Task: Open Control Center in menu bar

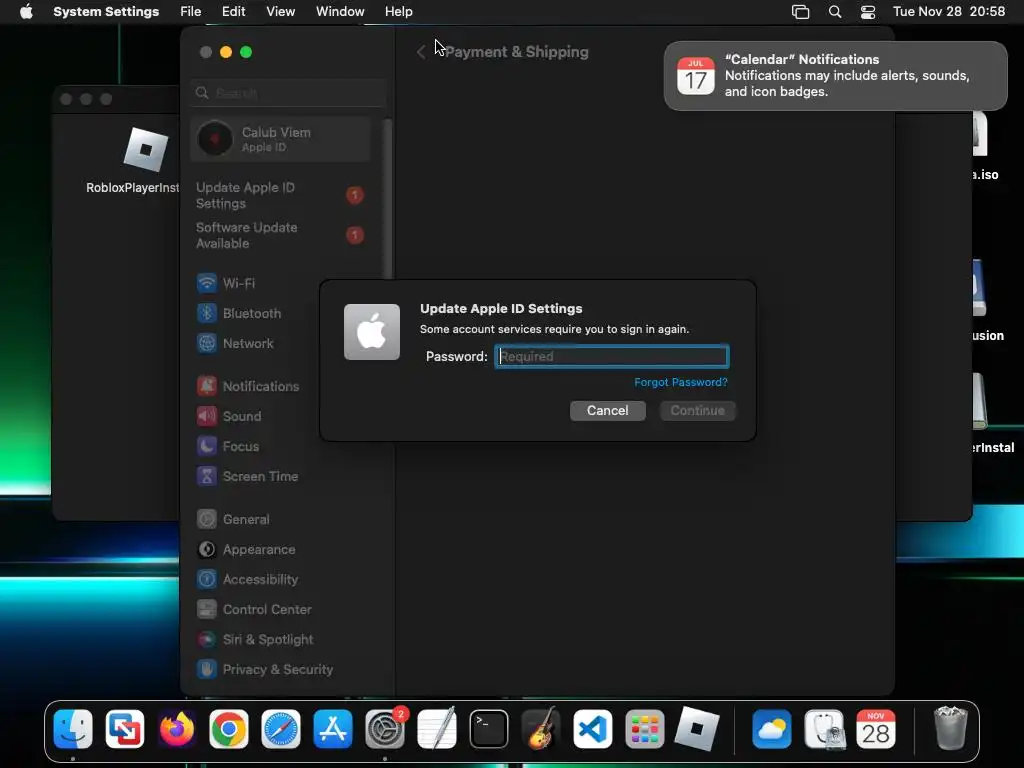Action: pos(868,12)
